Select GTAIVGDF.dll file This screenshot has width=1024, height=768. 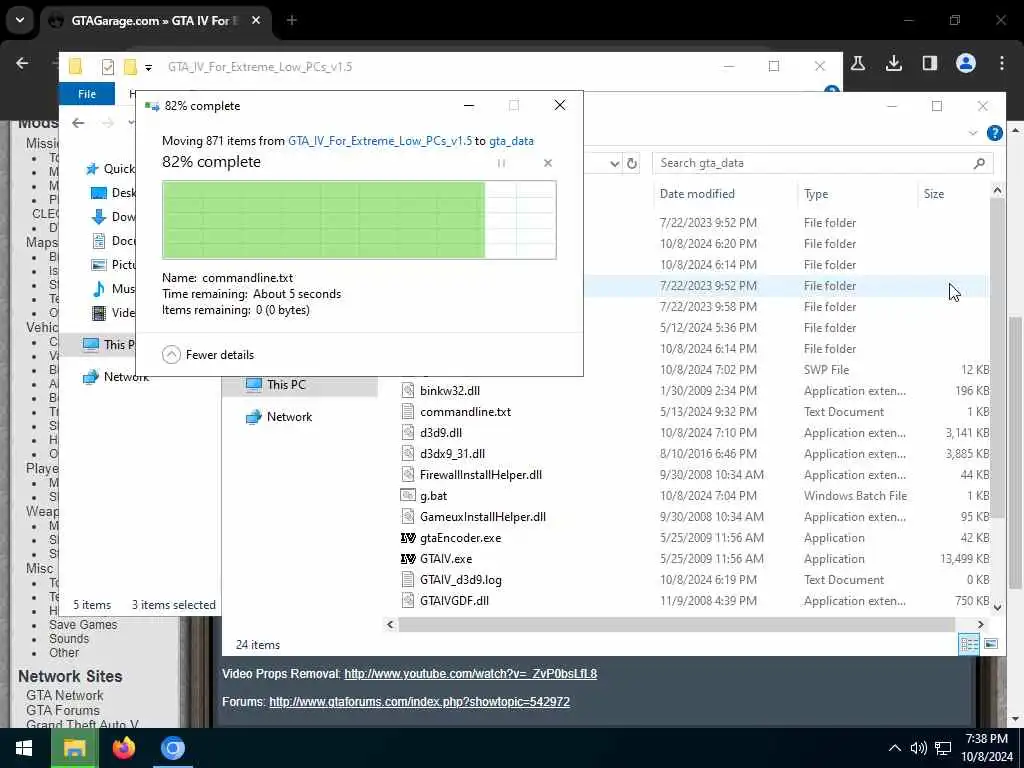point(454,601)
